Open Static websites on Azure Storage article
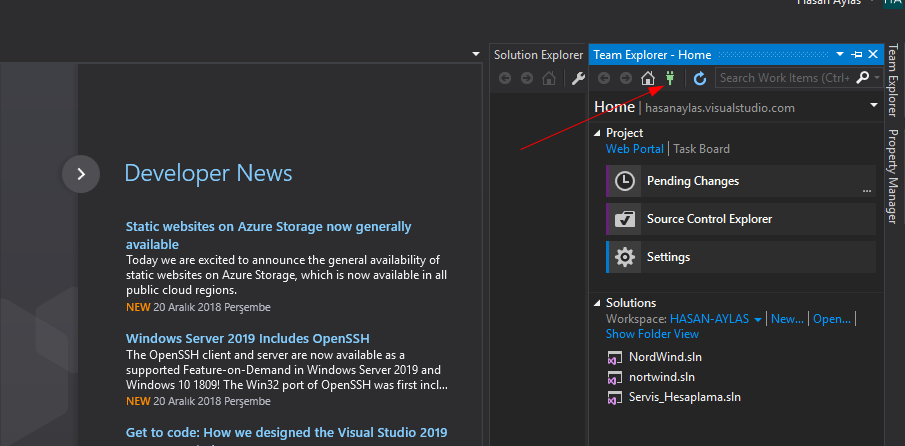Screen dimensions: 905x446 [268, 235]
